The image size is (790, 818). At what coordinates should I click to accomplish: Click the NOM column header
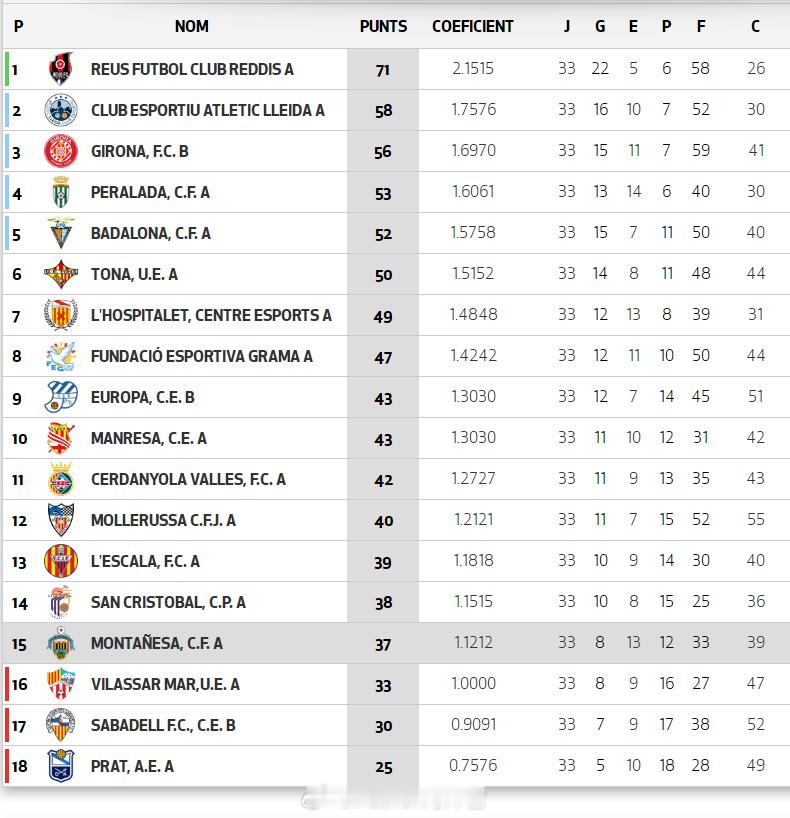coord(192,26)
